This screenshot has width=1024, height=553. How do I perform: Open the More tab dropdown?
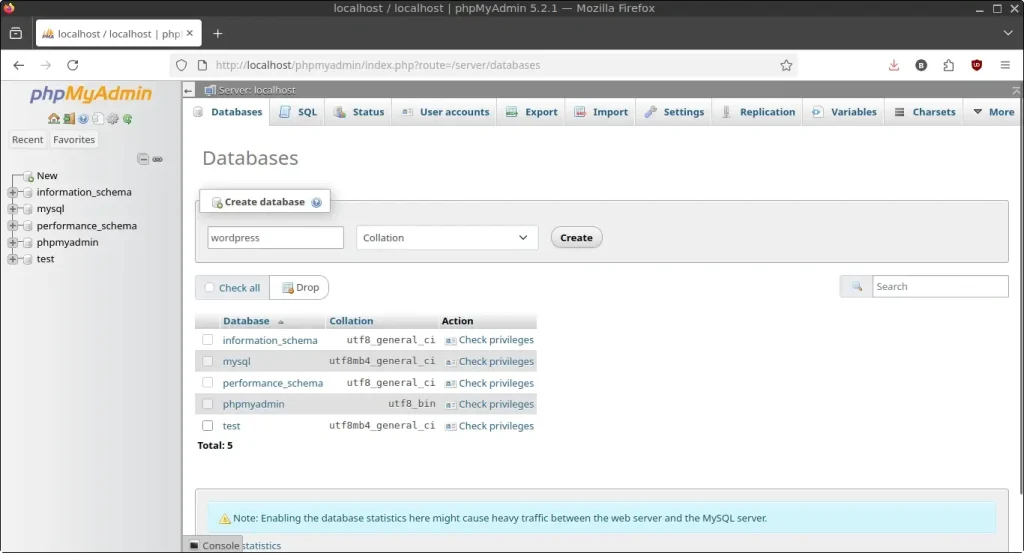[x=993, y=112]
